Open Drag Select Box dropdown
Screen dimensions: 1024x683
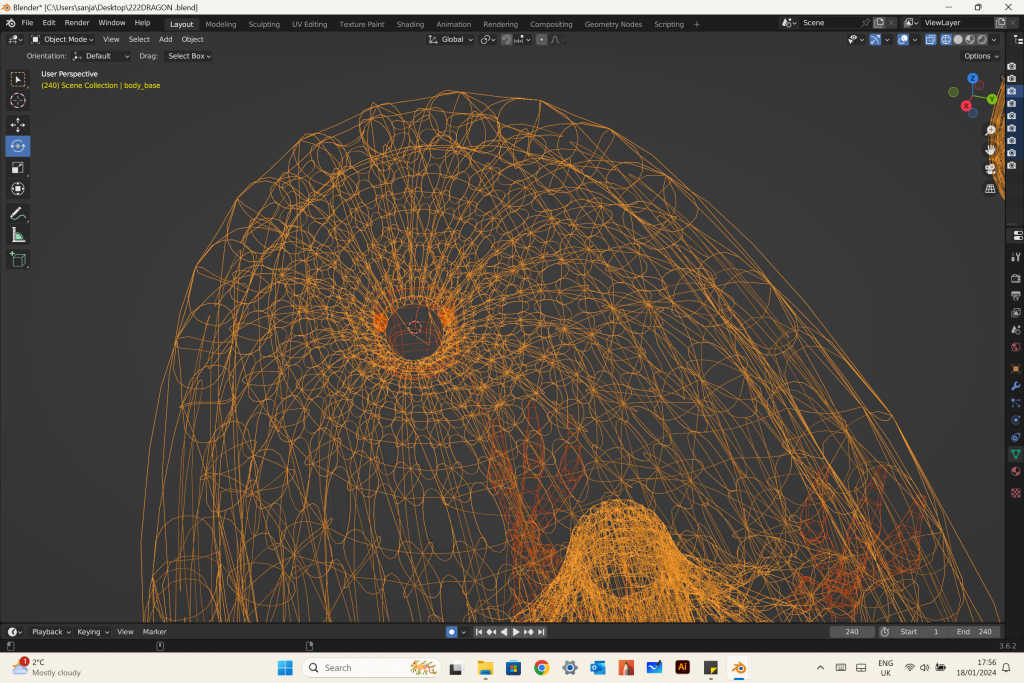click(x=189, y=56)
